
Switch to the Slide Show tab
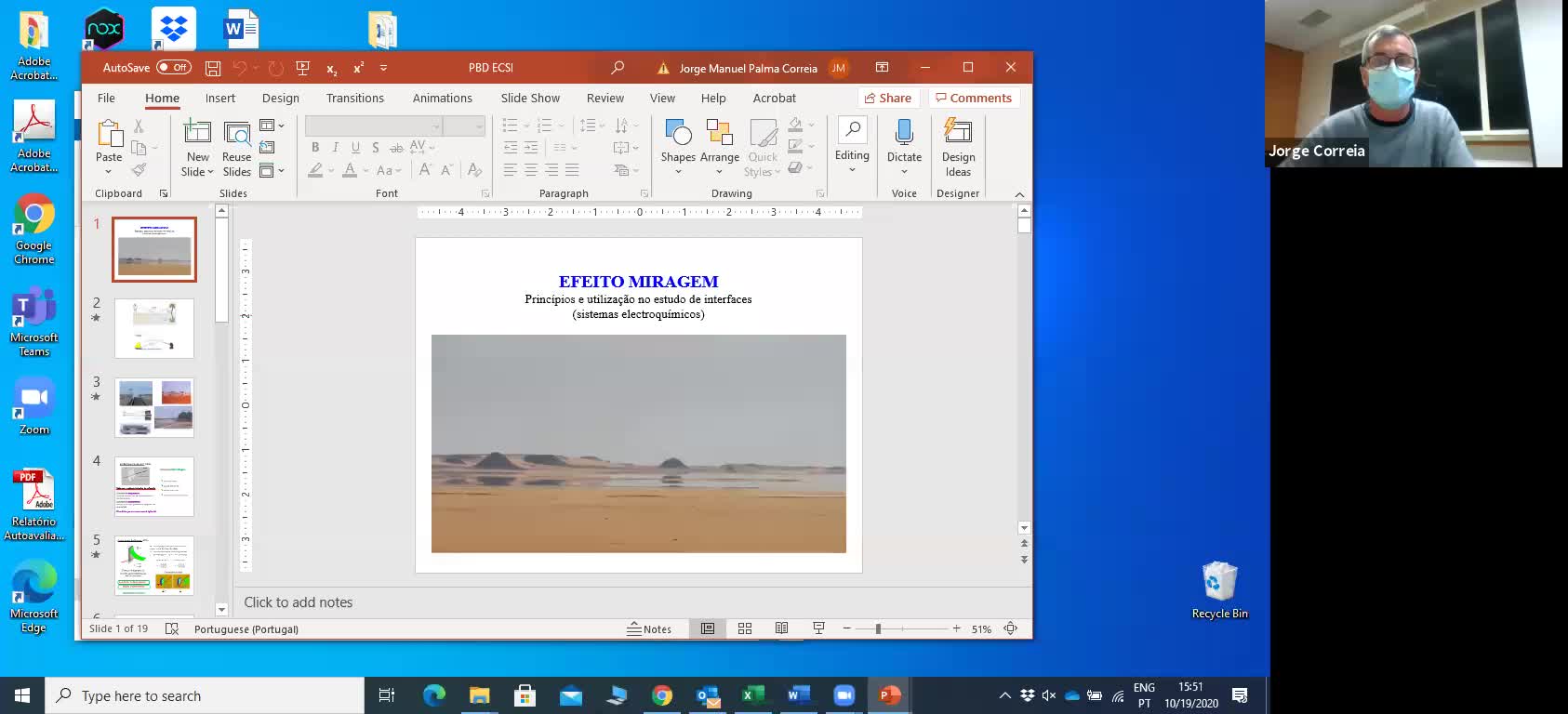click(530, 98)
